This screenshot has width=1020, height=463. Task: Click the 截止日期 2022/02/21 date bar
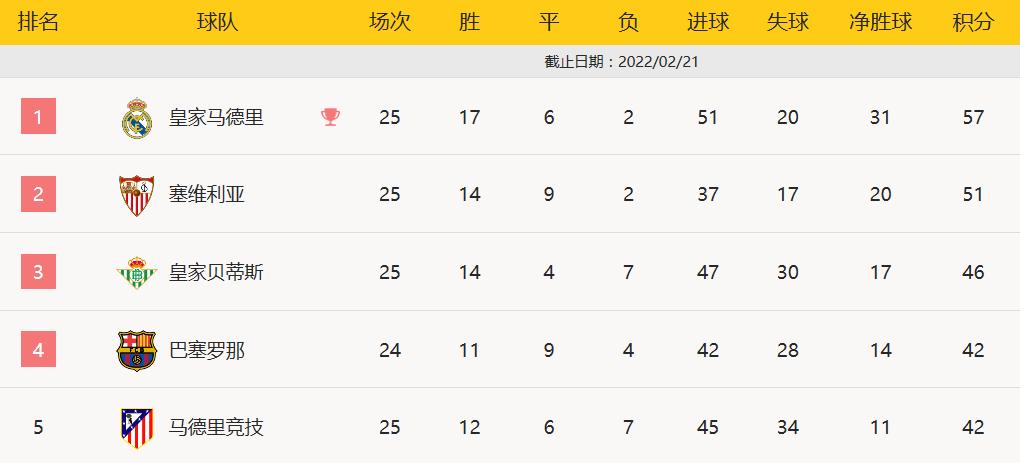pos(618,61)
